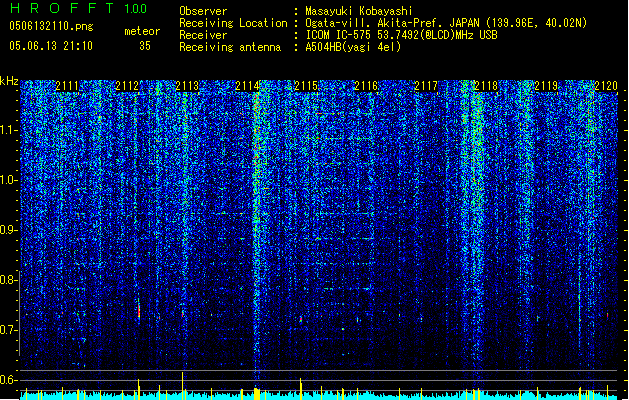Viewport: 629px width, 400px height.
Task: Click the 0.9 kHz axis tick label
Action: point(9,230)
